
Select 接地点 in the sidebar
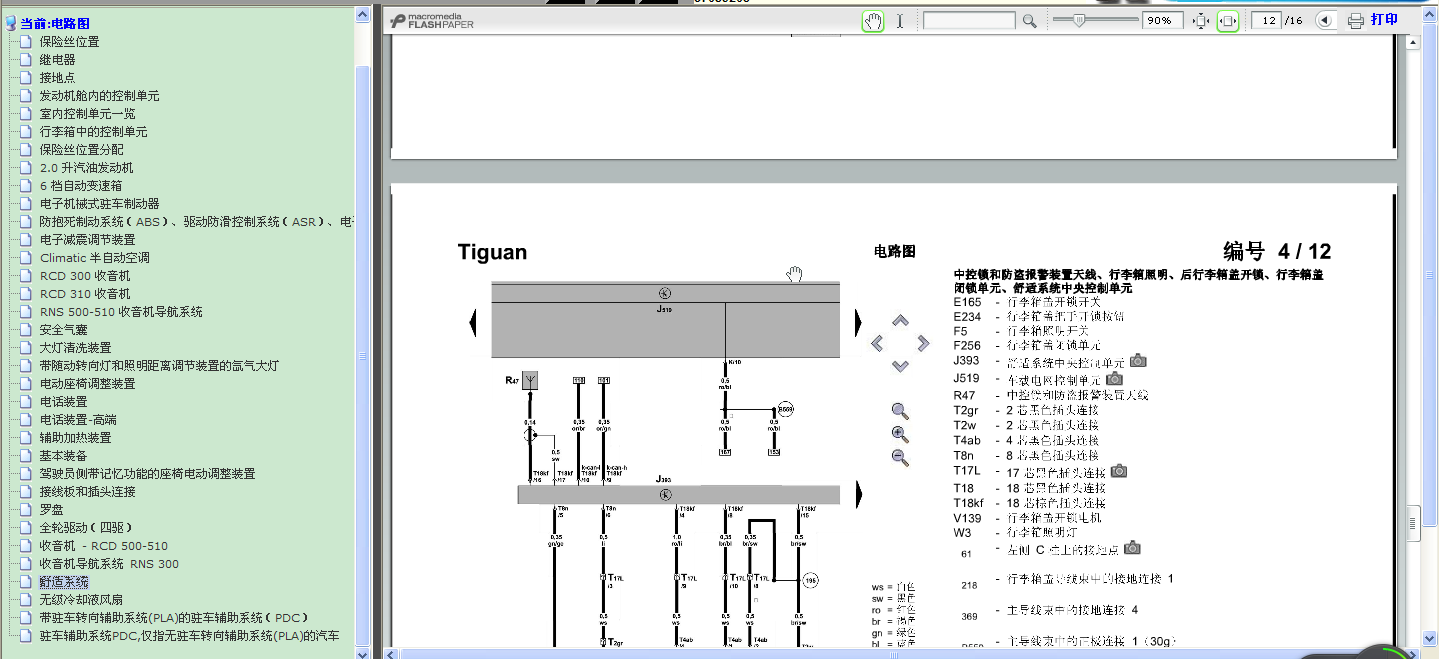point(57,77)
